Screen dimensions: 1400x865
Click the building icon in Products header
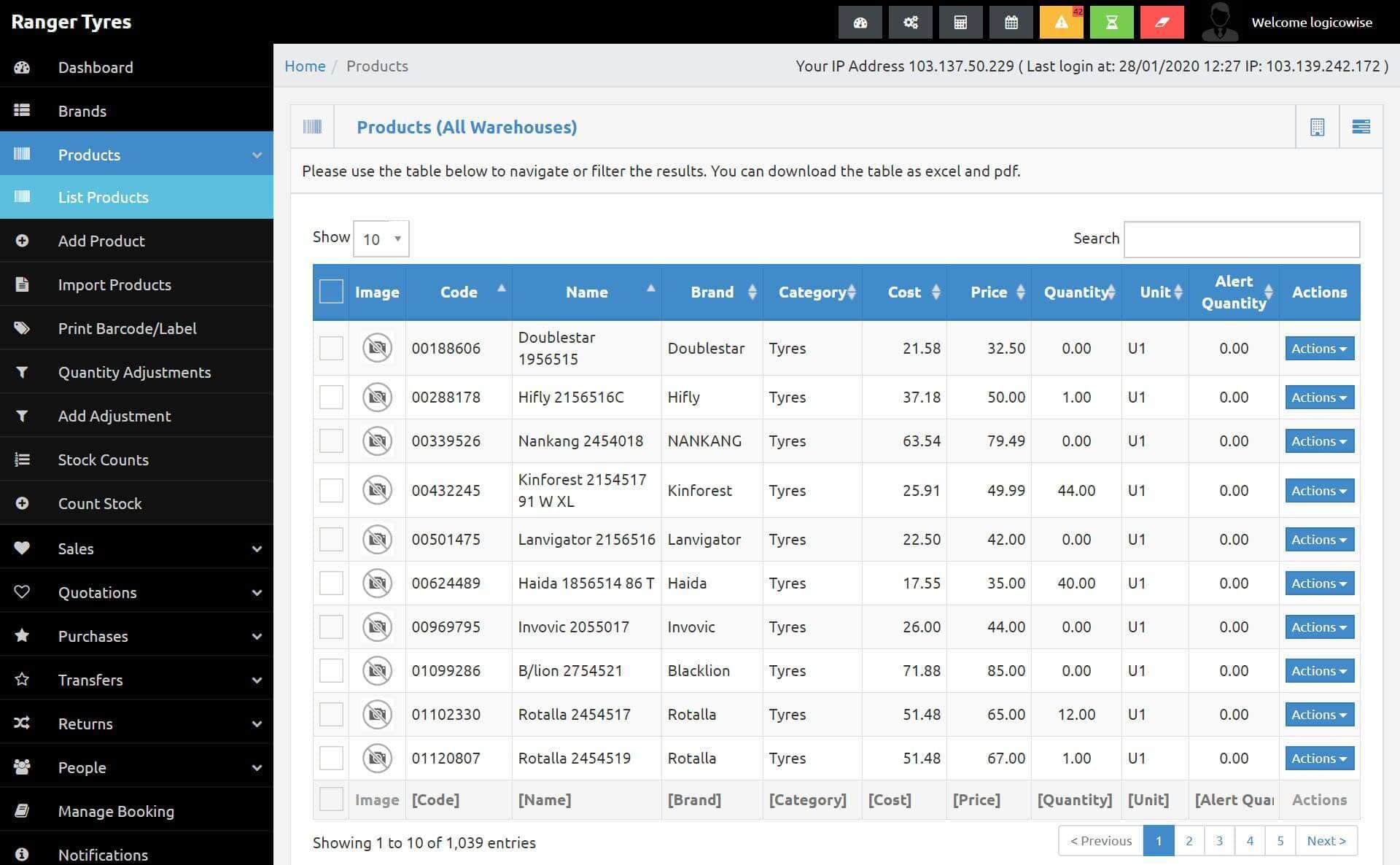pyautogui.click(x=1317, y=127)
